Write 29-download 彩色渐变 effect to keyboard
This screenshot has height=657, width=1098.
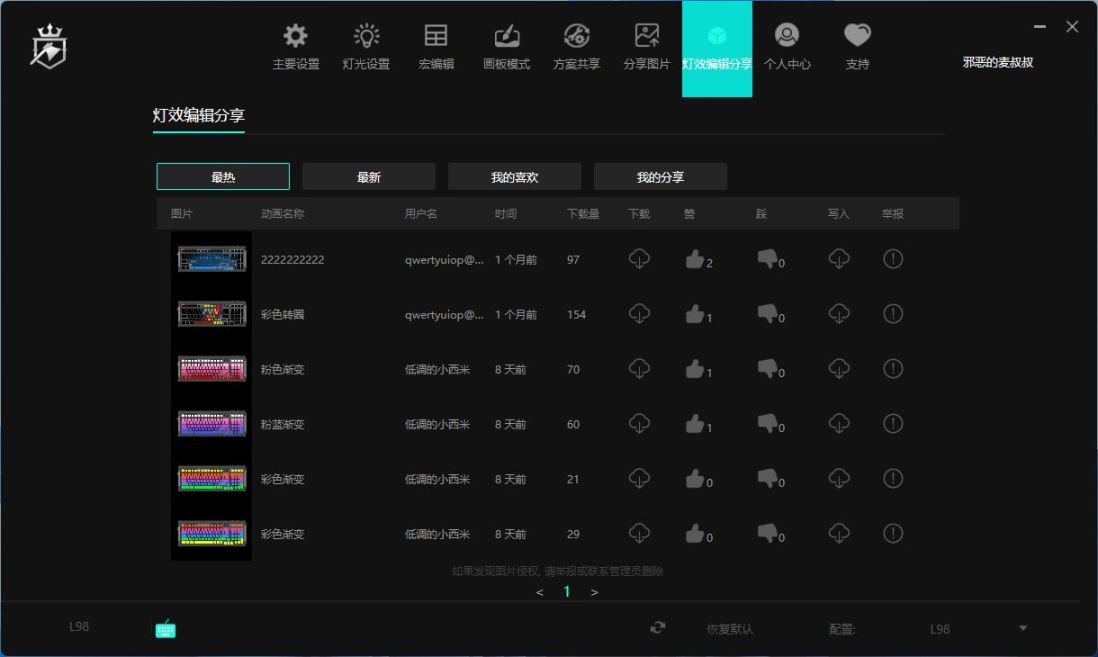coord(839,533)
